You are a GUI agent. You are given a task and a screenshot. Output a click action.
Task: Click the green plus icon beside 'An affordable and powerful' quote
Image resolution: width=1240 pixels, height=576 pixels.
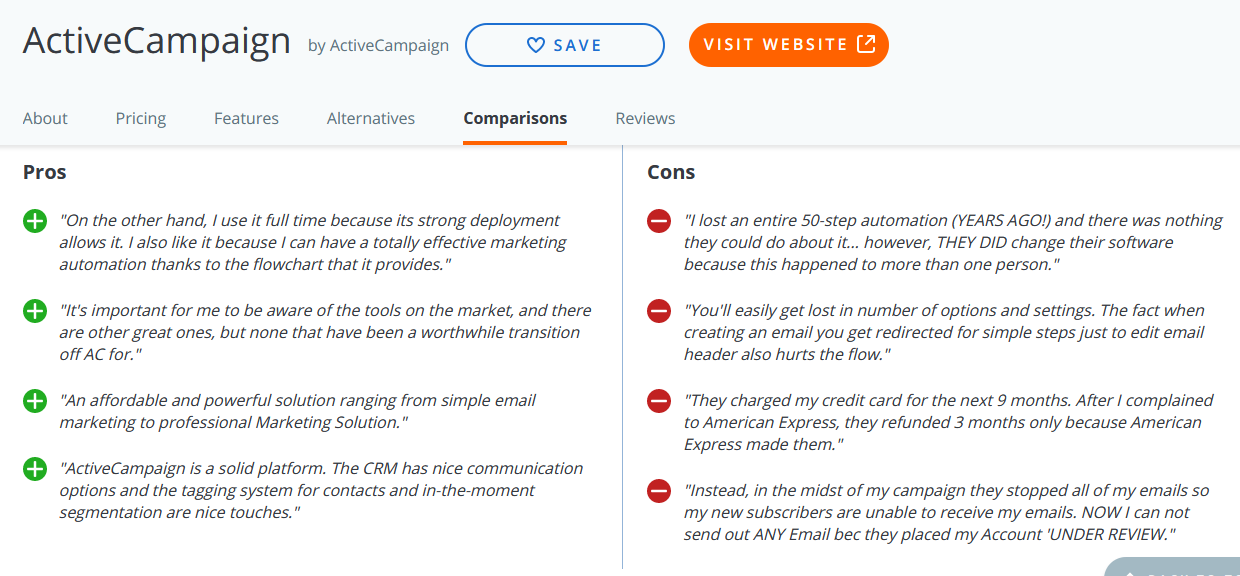35,401
